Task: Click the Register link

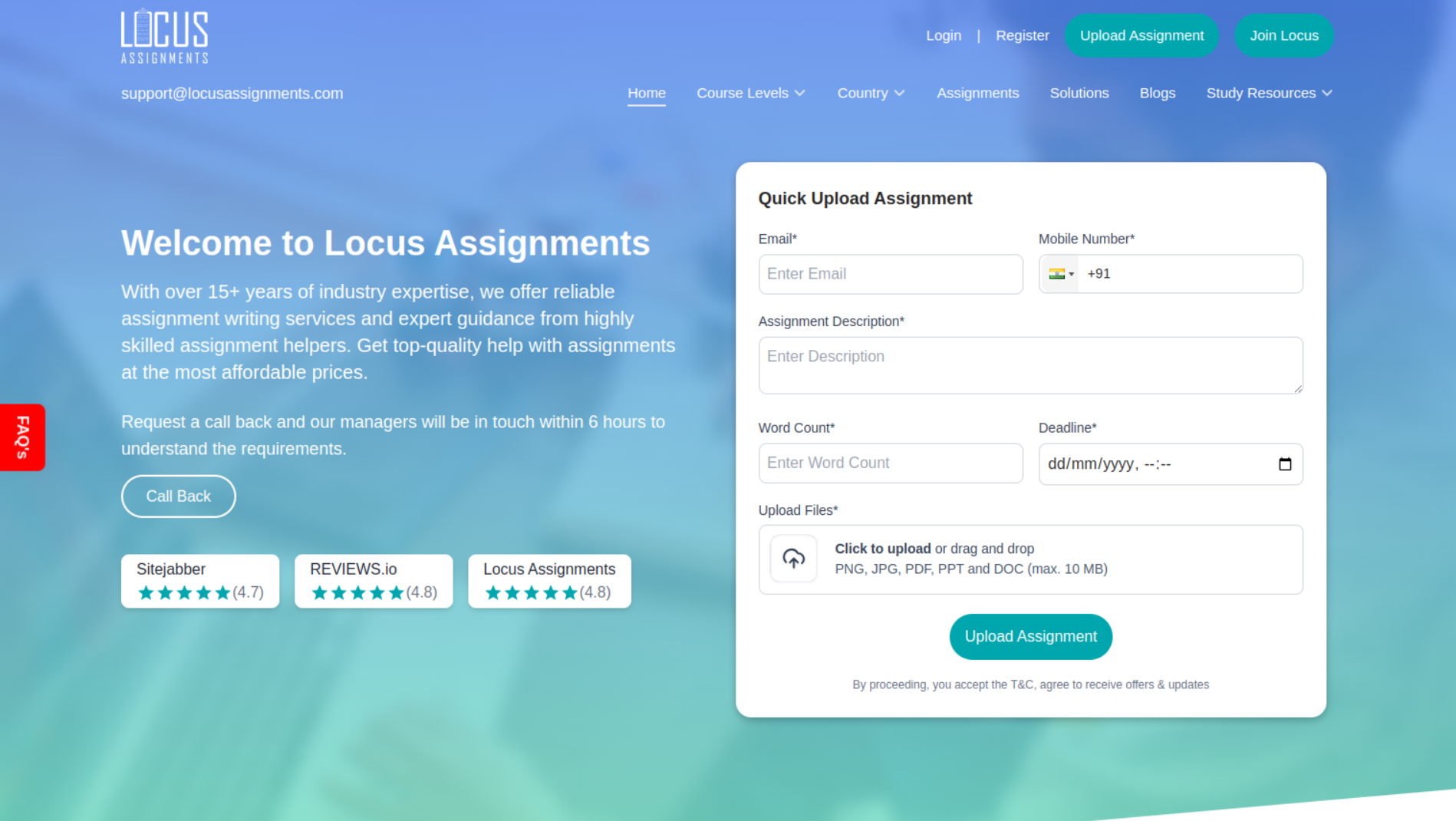Action: click(x=1022, y=35)
